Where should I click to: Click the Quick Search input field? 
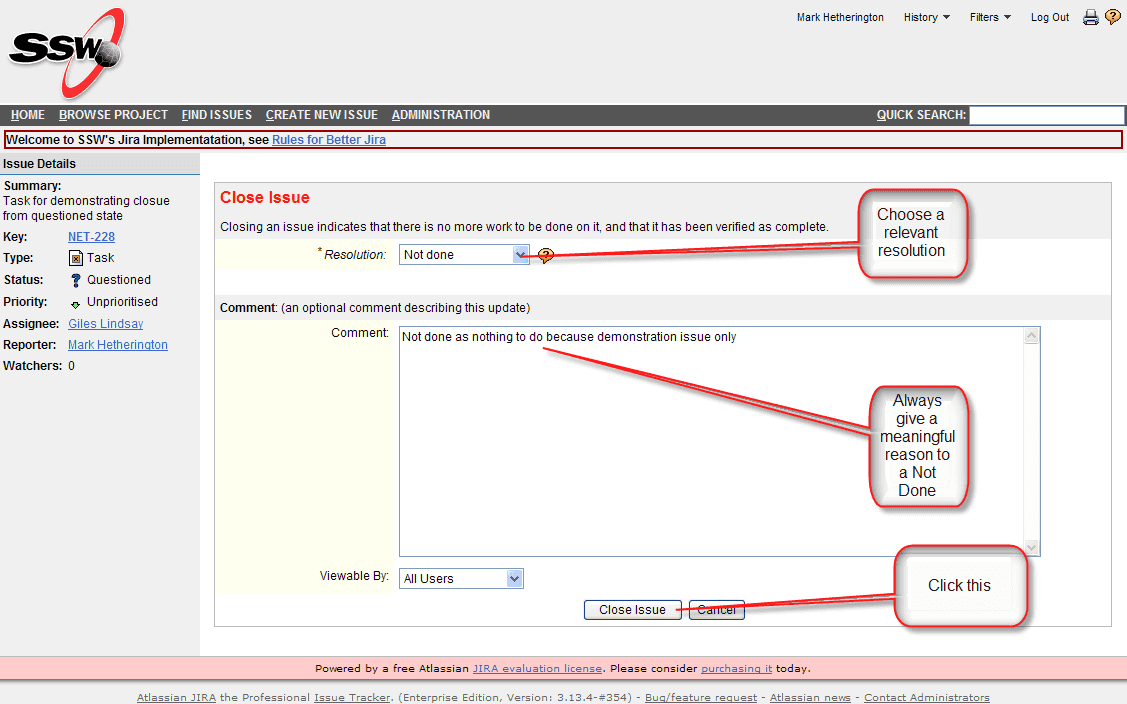pos(1047,115)
